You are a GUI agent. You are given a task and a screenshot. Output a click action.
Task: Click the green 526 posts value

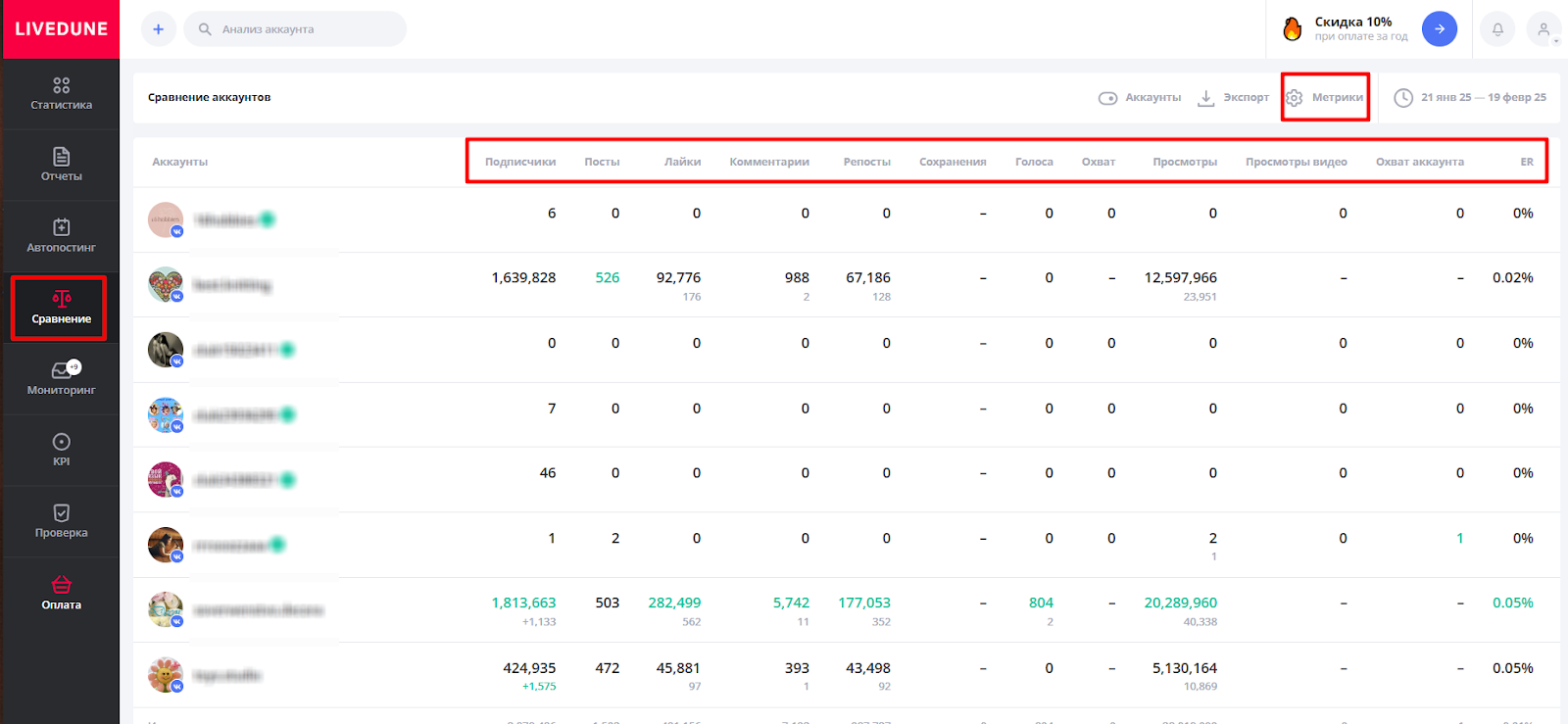[608, 278]
